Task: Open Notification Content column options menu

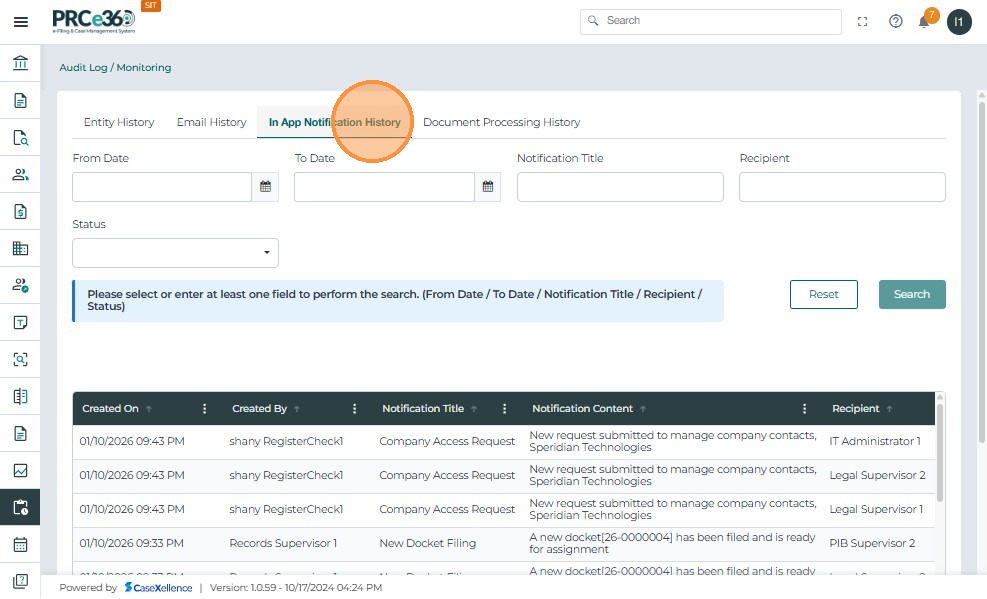Action: click(x=805, y=409)
